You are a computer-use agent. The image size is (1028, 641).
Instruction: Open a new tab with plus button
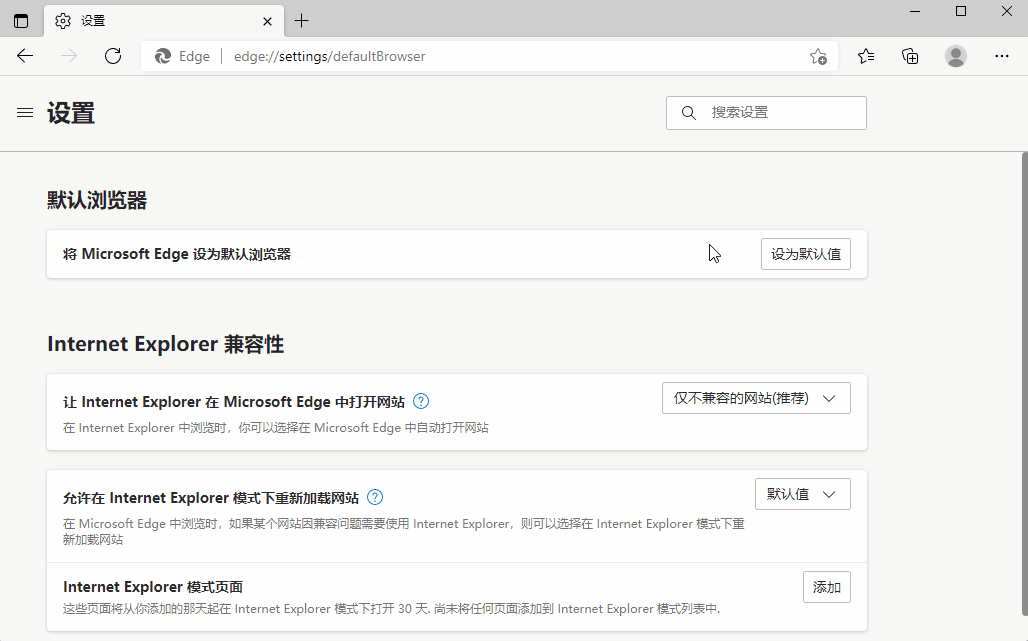[x=301, y=20]
